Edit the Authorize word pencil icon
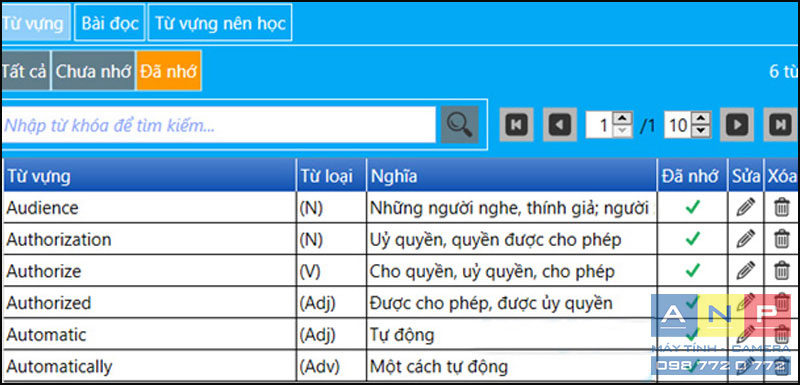The width and height of the screenshot is (800, 385). tap(745, 270)
